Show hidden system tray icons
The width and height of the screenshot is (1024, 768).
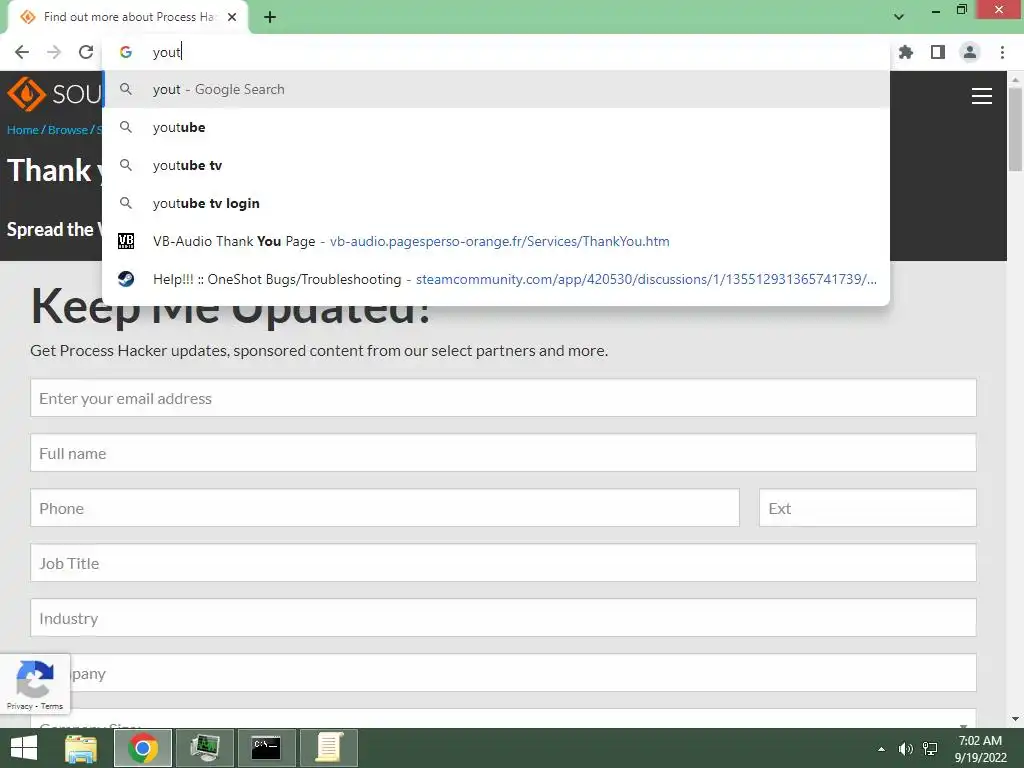point(882,749)
